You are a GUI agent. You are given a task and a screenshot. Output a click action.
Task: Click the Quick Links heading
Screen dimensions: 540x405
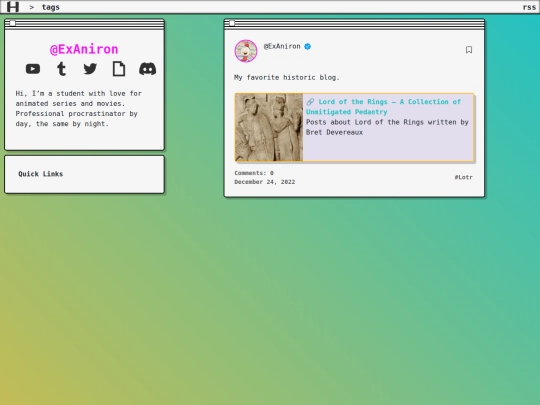point(41,174)
